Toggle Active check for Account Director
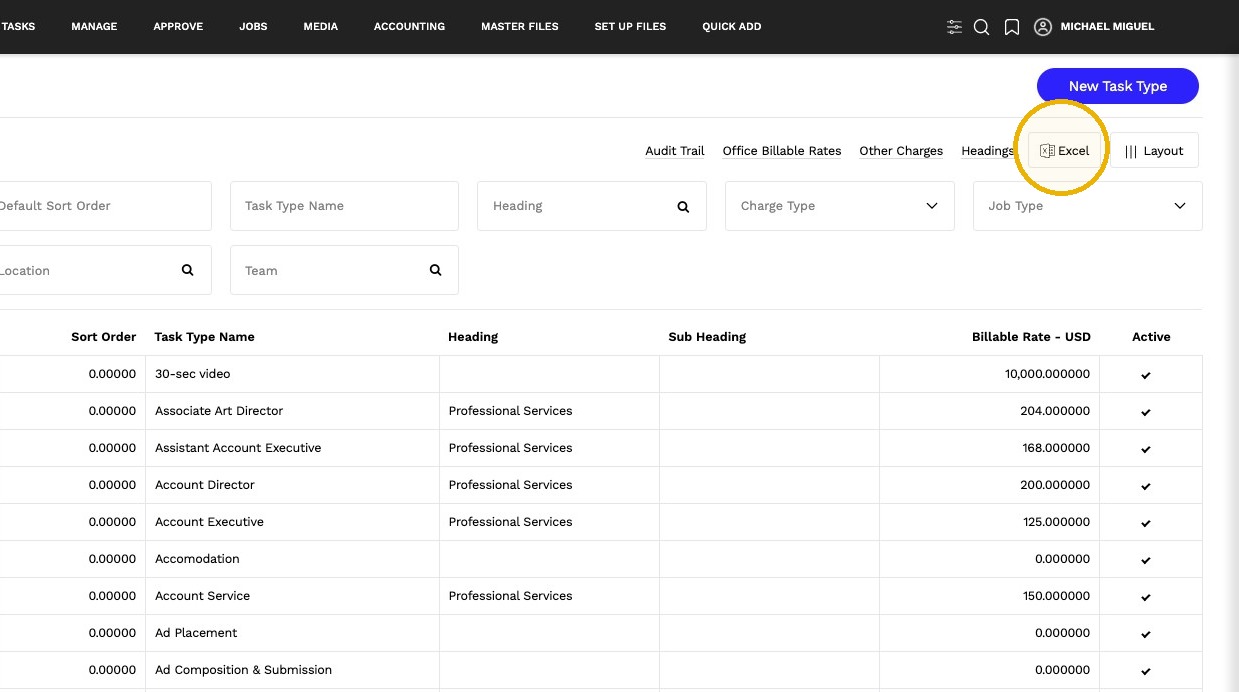Viewport: 1239px width, 692px height. click(1146, 486)
